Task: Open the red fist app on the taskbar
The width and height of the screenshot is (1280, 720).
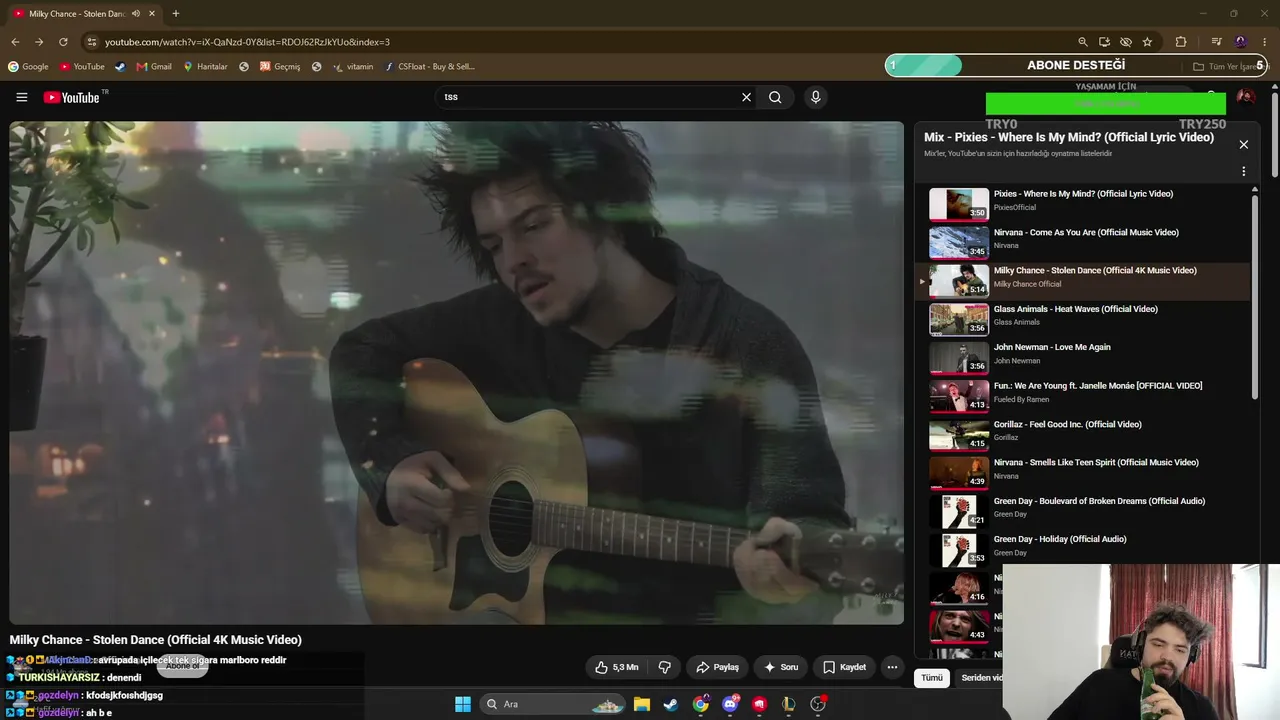Action: click(760, 704)
